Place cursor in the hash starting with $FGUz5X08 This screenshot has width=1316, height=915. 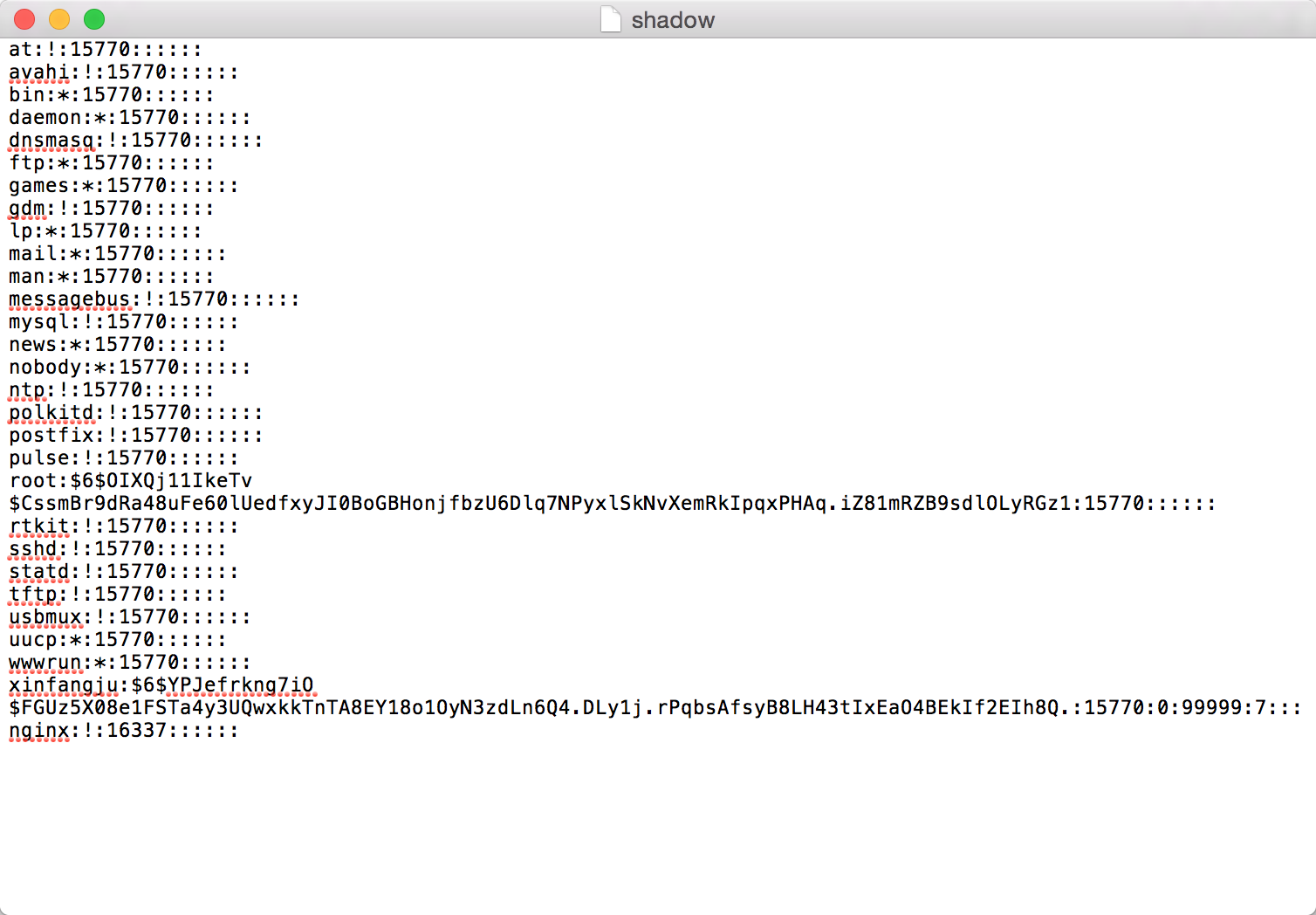[x=655, y=707]
